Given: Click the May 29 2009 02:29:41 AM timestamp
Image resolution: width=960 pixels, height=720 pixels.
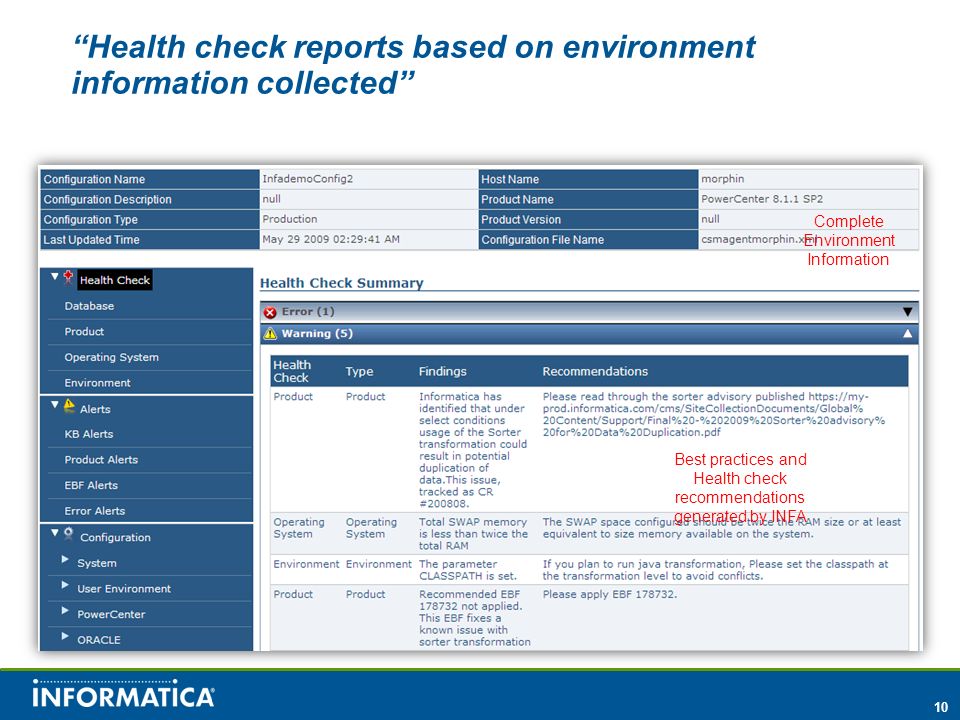Looking at the screenshot, I should (x=331, y=239).
